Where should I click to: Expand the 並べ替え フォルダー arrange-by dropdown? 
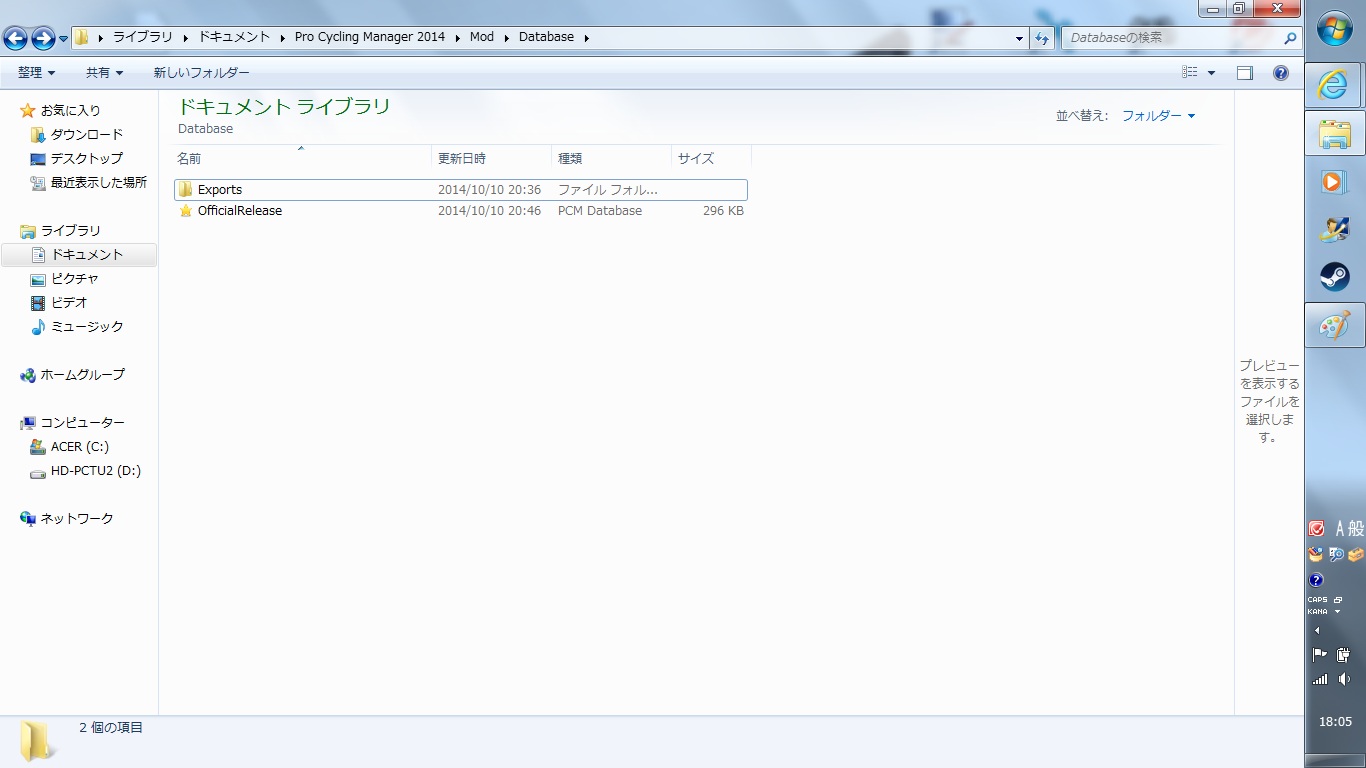click(1158, 116)
